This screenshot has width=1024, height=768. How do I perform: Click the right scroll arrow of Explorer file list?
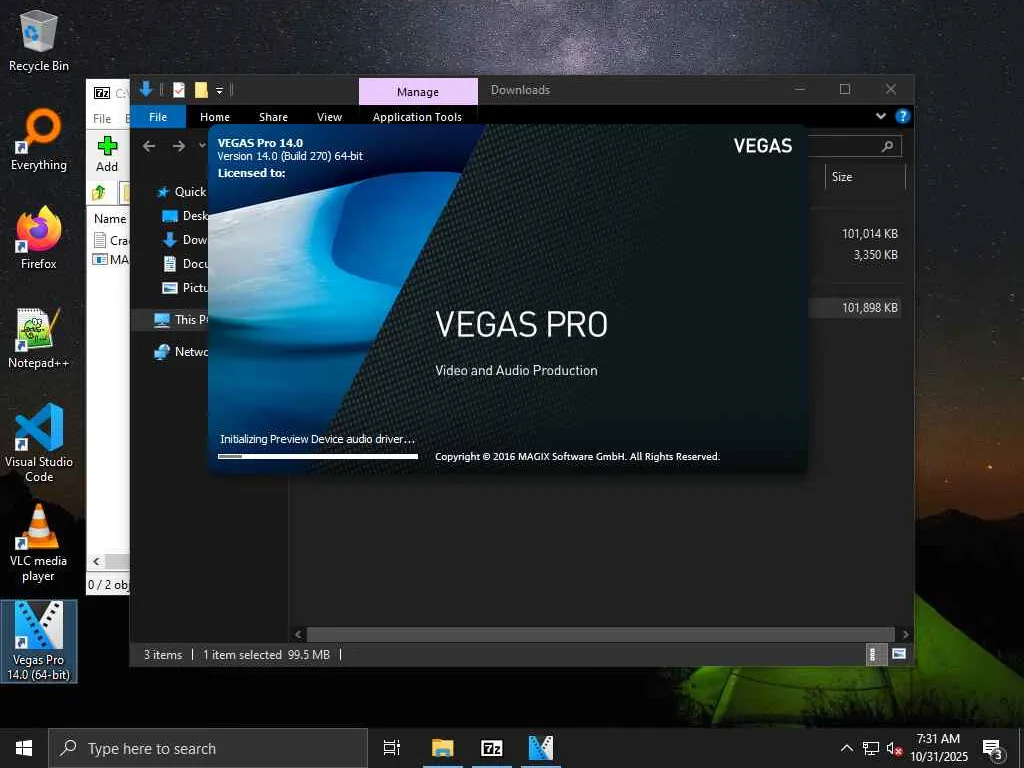(x=905, y=634)
